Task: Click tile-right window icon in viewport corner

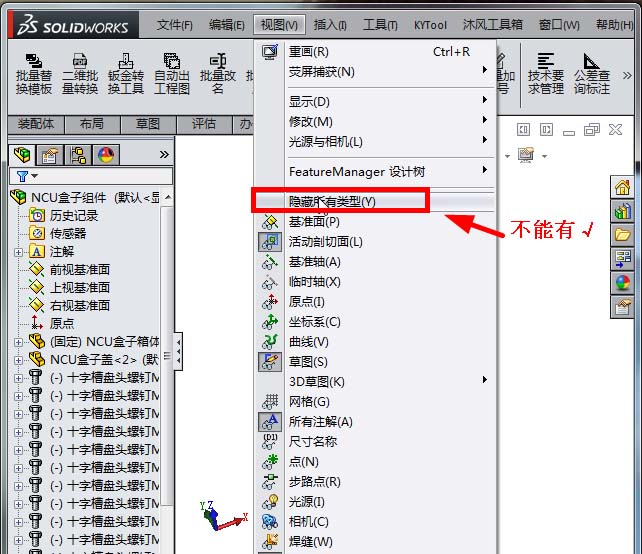Action: (546, 130)
